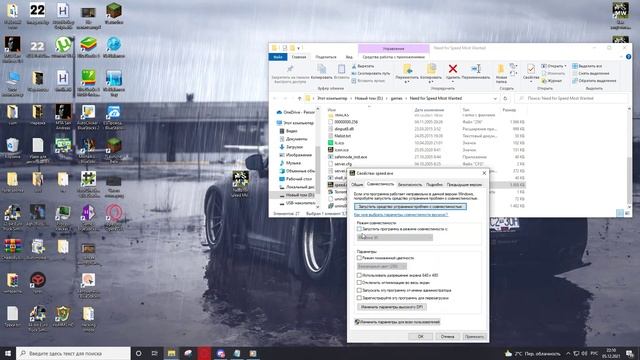Open Task View from the taskbar

pos(155,353)
